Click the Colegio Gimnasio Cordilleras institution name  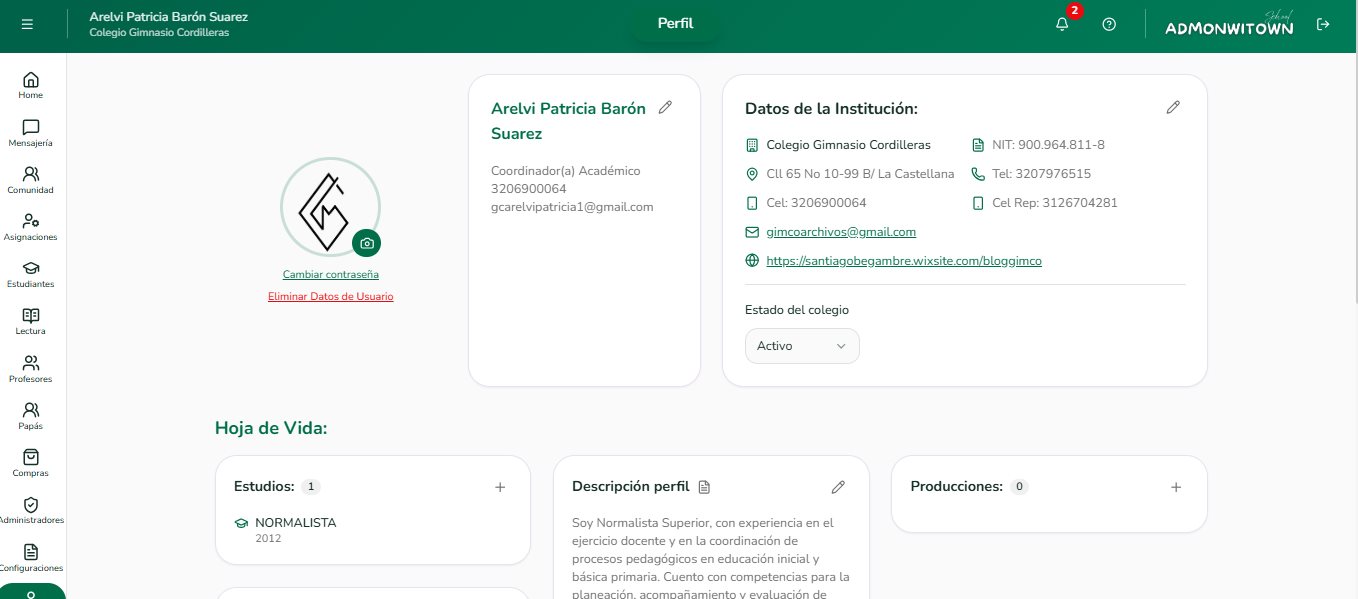pos(848,145)
